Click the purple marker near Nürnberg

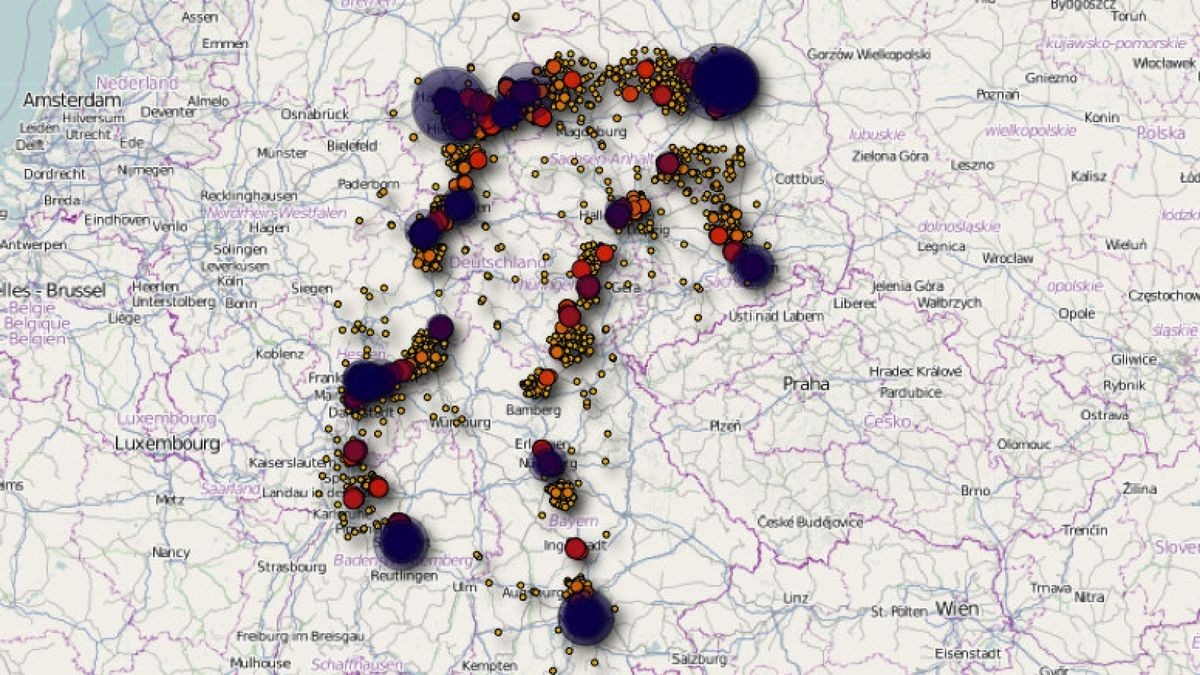(x=546, y=465)
